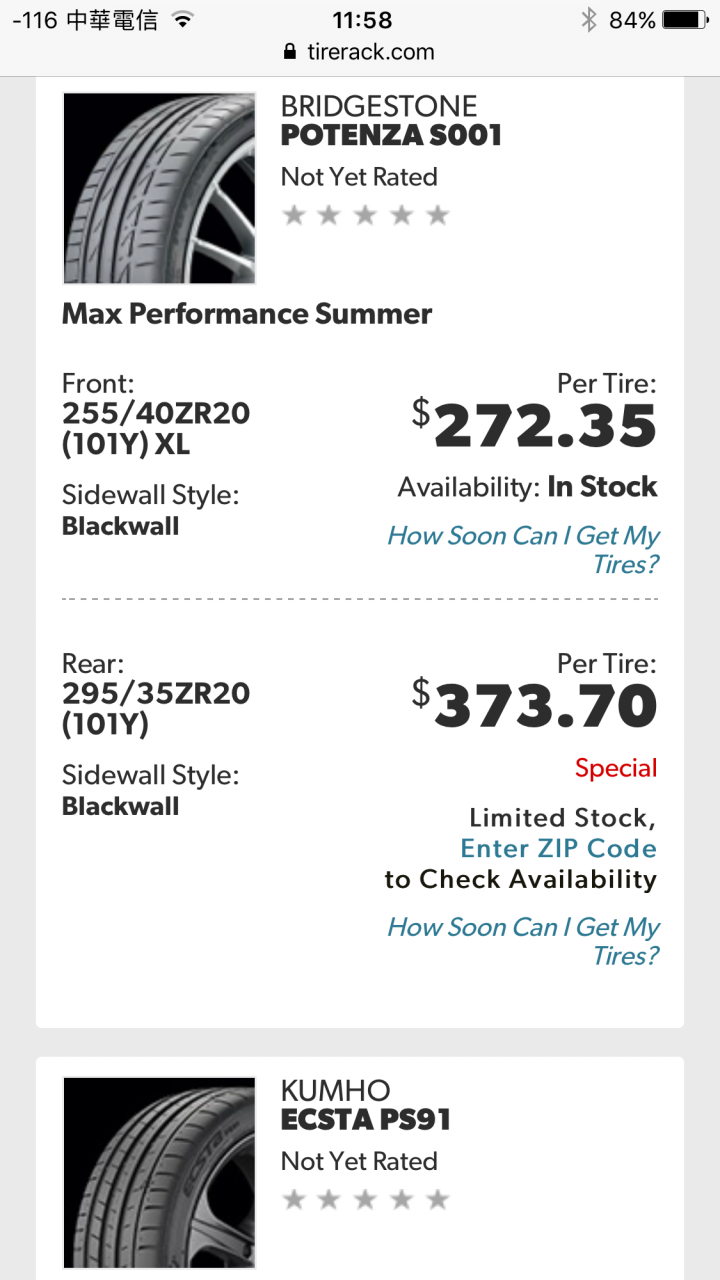Tap the 11:58 clock in status bar
The height and width of the screenshot is (1280, 720).
[360, 19]
